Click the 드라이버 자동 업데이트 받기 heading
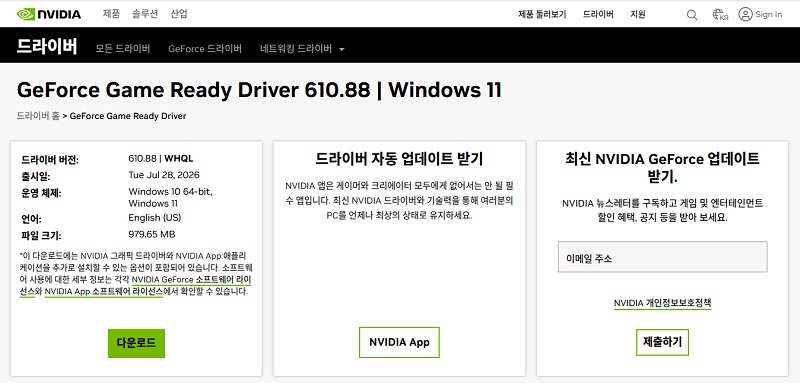This screenshot has height=383, width=800. 399,159
